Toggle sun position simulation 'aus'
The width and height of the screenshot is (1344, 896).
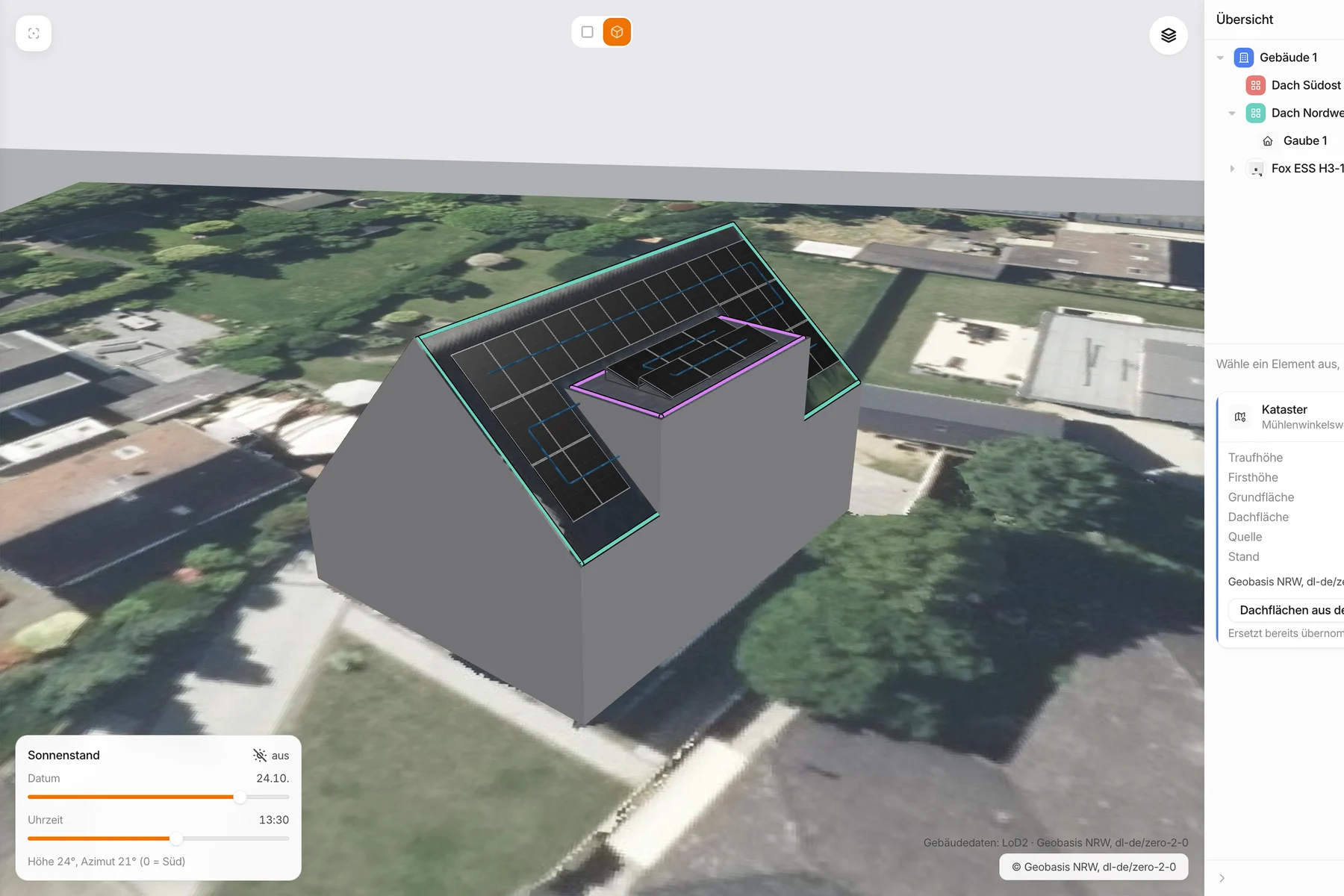click(270, 755)
